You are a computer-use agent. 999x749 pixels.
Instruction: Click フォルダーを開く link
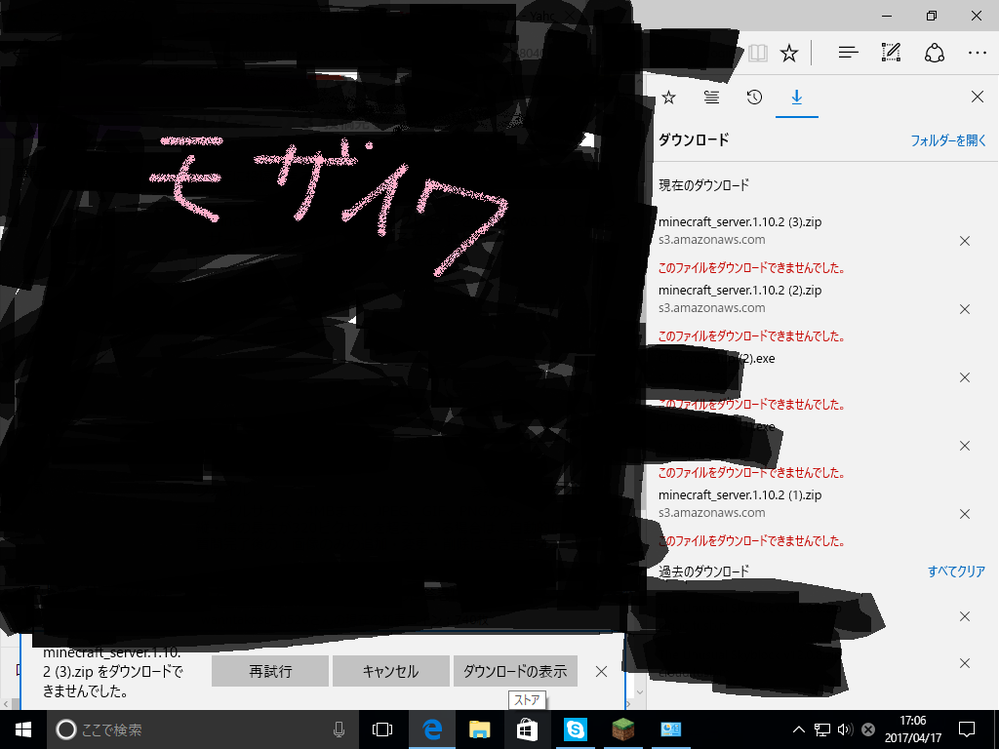(x=948, y=141)
